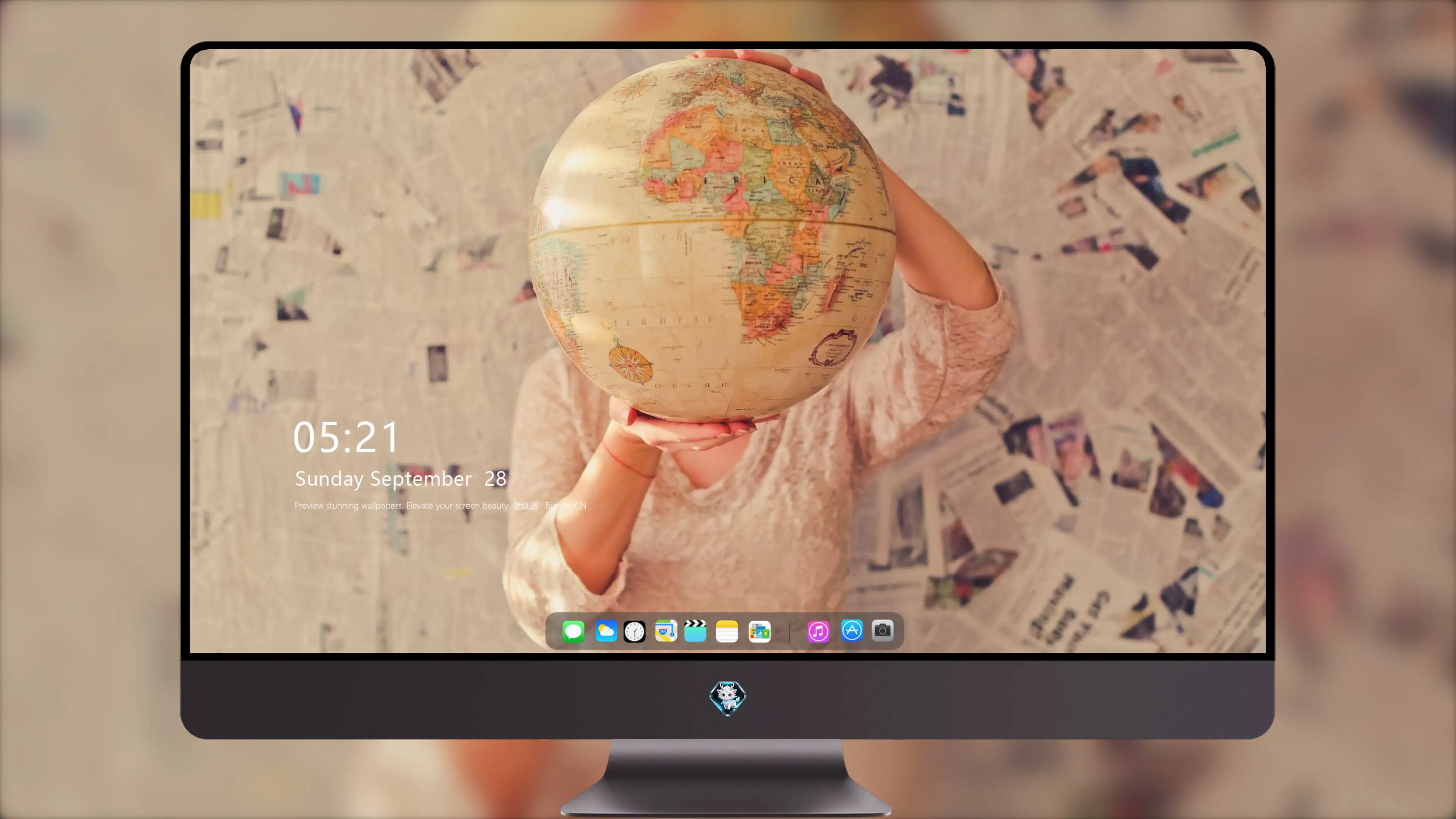Open the Notes app in the dock
This screenshot has width=1456, height=819.
point(727,631)
